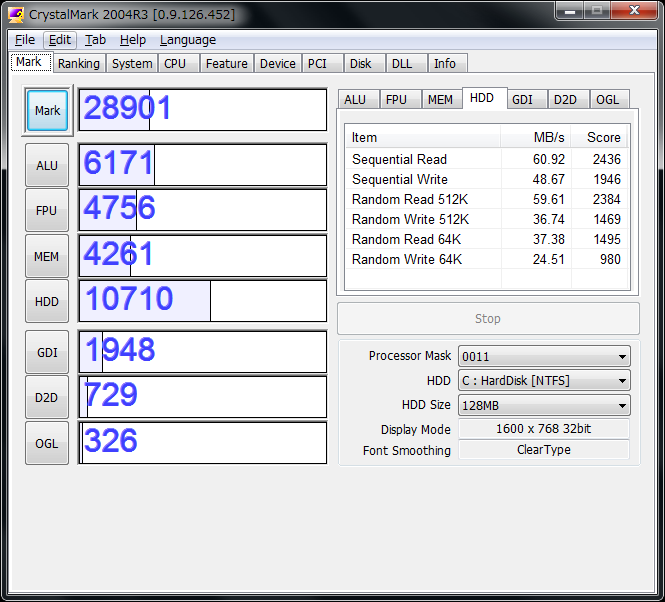Open the Device tab
The image size is (665, 602).
[278, 64]
